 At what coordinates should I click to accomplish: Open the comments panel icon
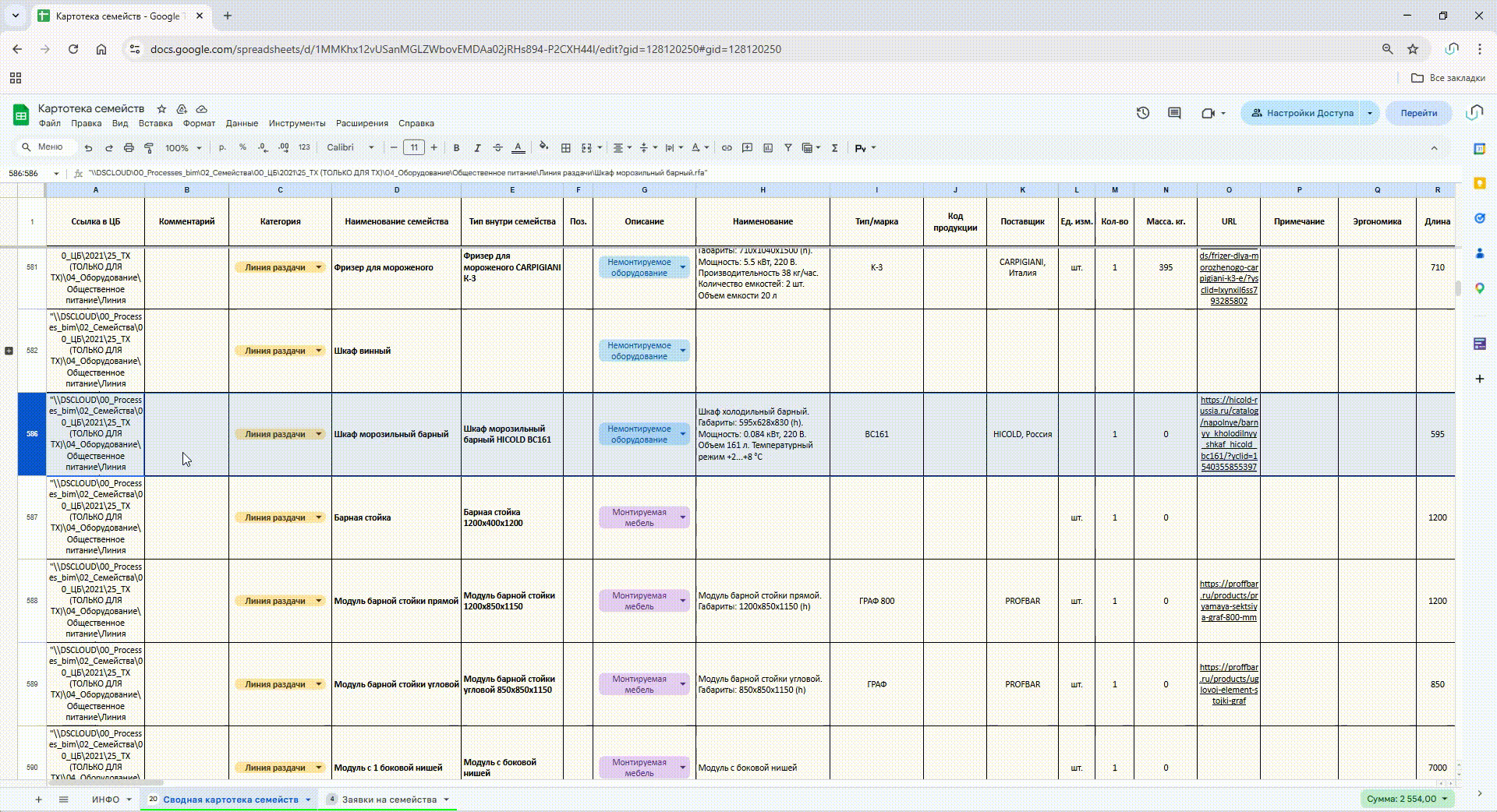click(1174, 113)
